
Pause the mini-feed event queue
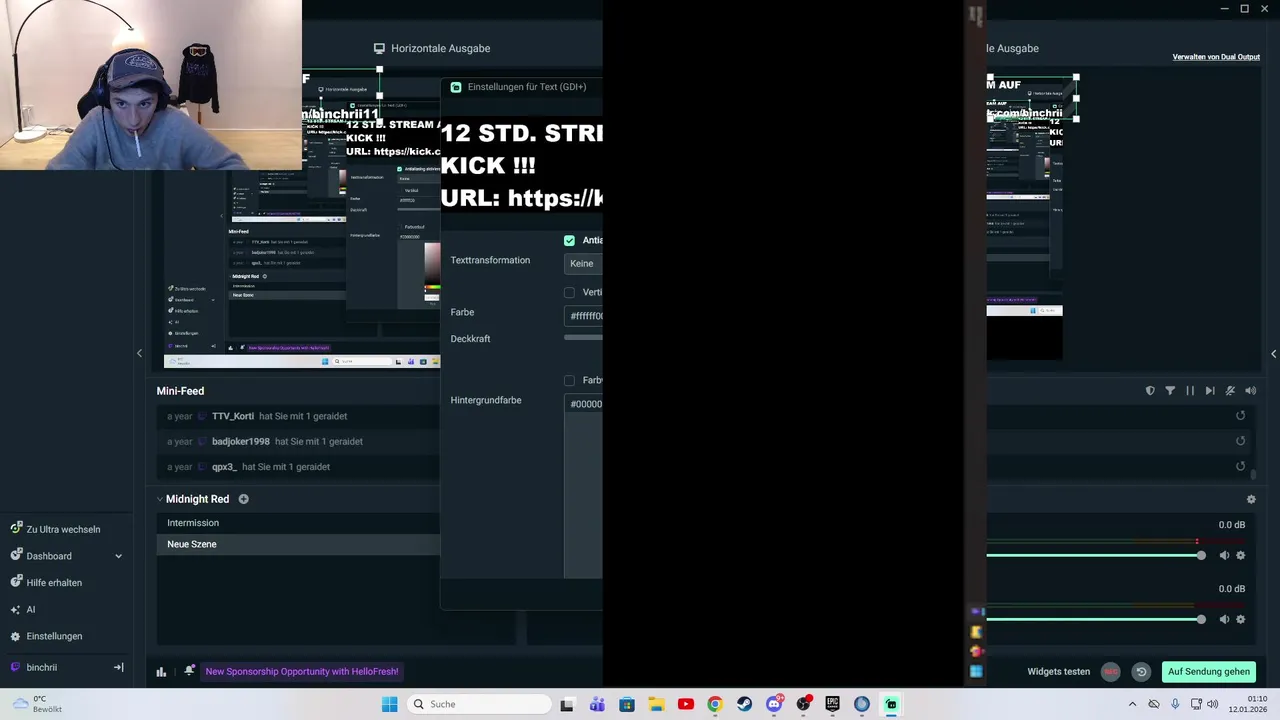(1190, 391)
